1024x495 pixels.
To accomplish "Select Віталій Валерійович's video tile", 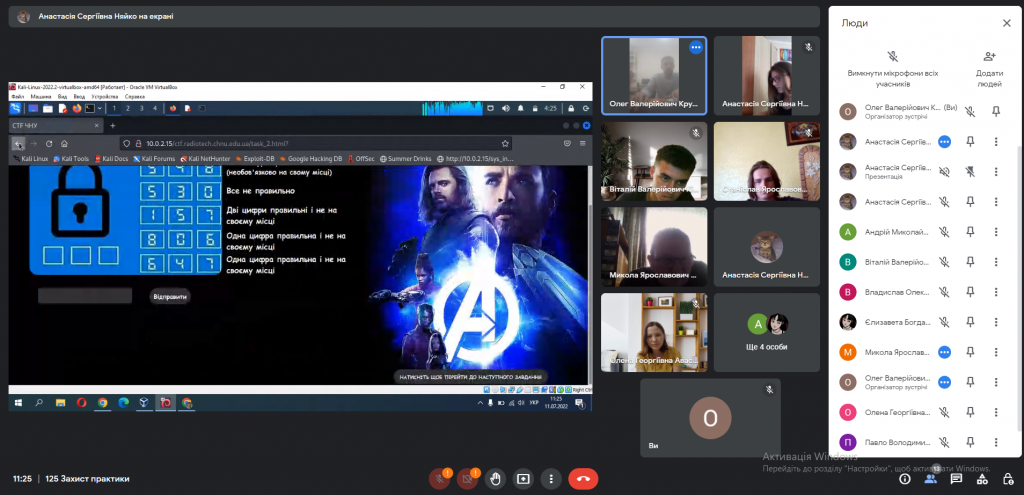I will pos(654,161).
